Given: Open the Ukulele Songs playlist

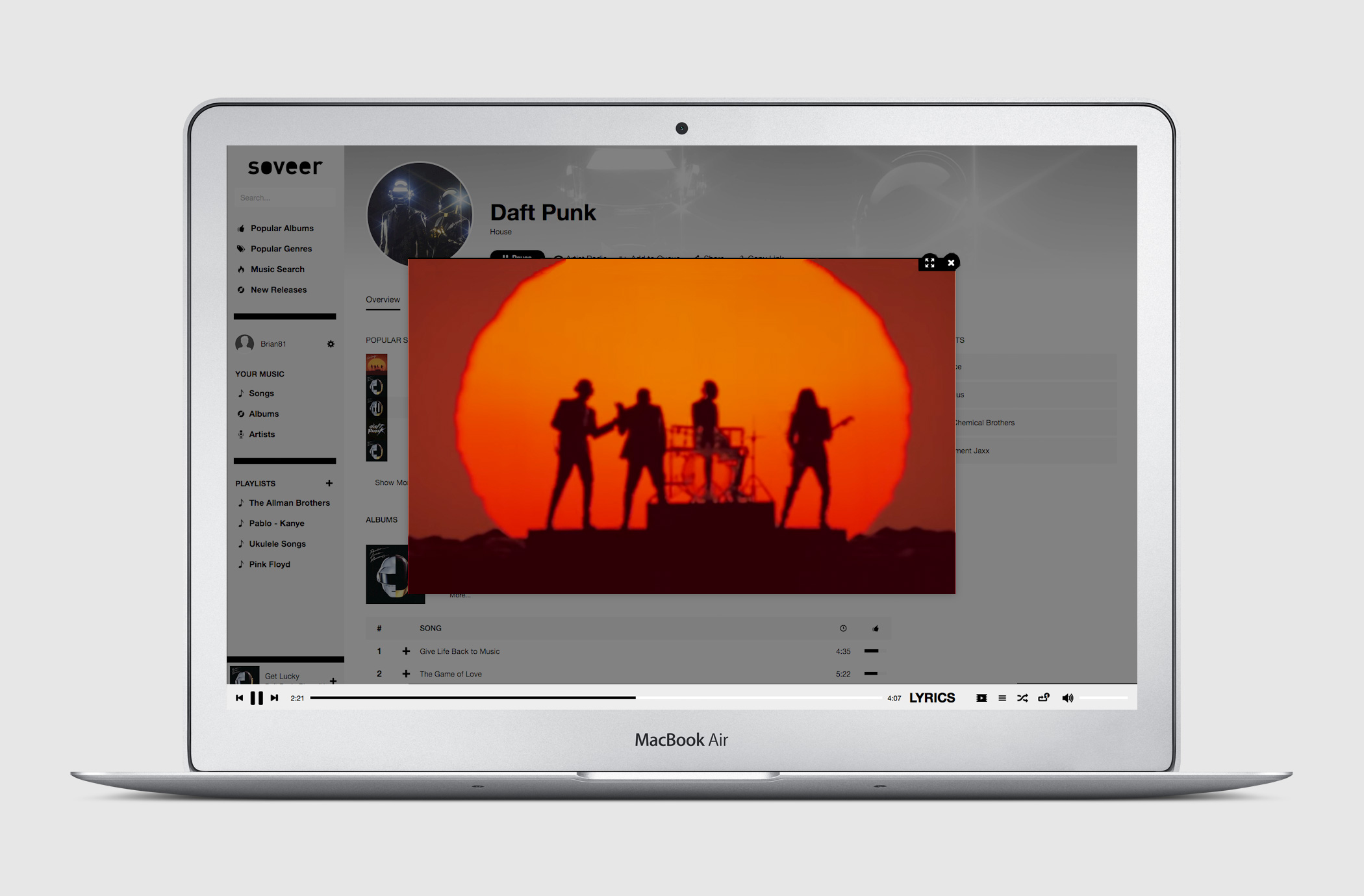Looking at the screenshot, I should click(x=277, y=544).
